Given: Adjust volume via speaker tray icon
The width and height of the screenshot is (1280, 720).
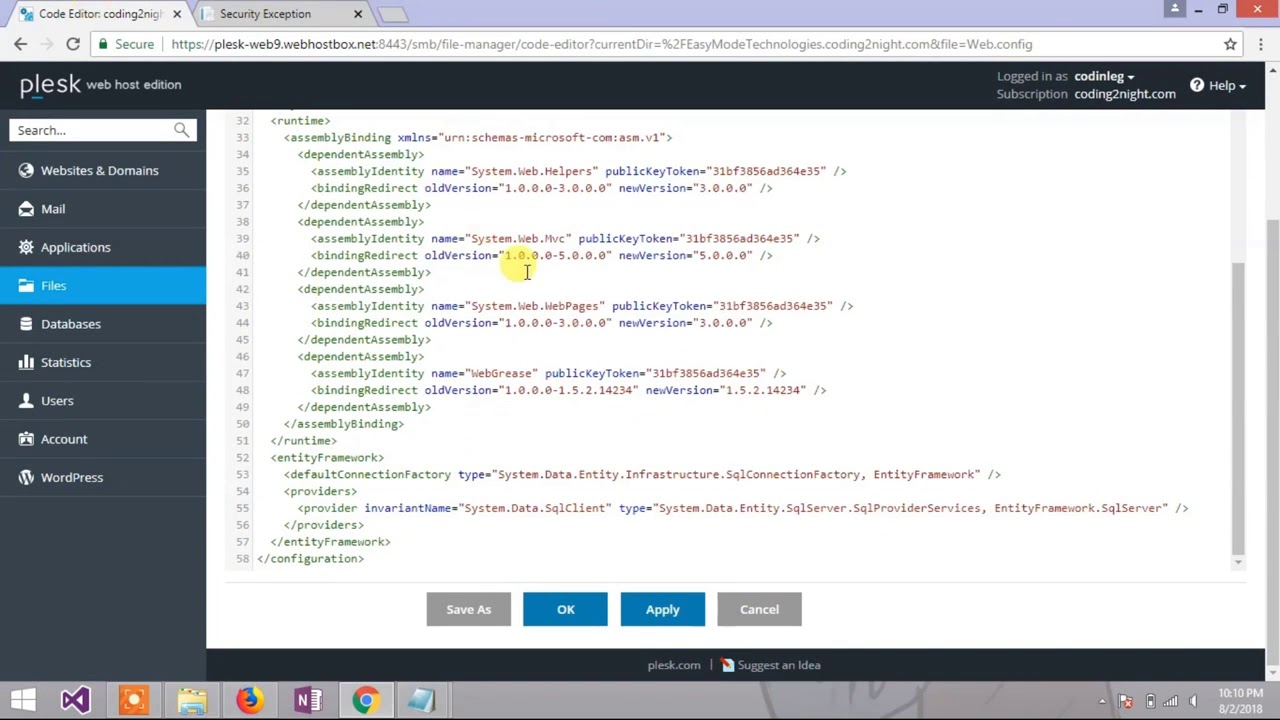Looking at the screenshot, I should (1193, 701).
